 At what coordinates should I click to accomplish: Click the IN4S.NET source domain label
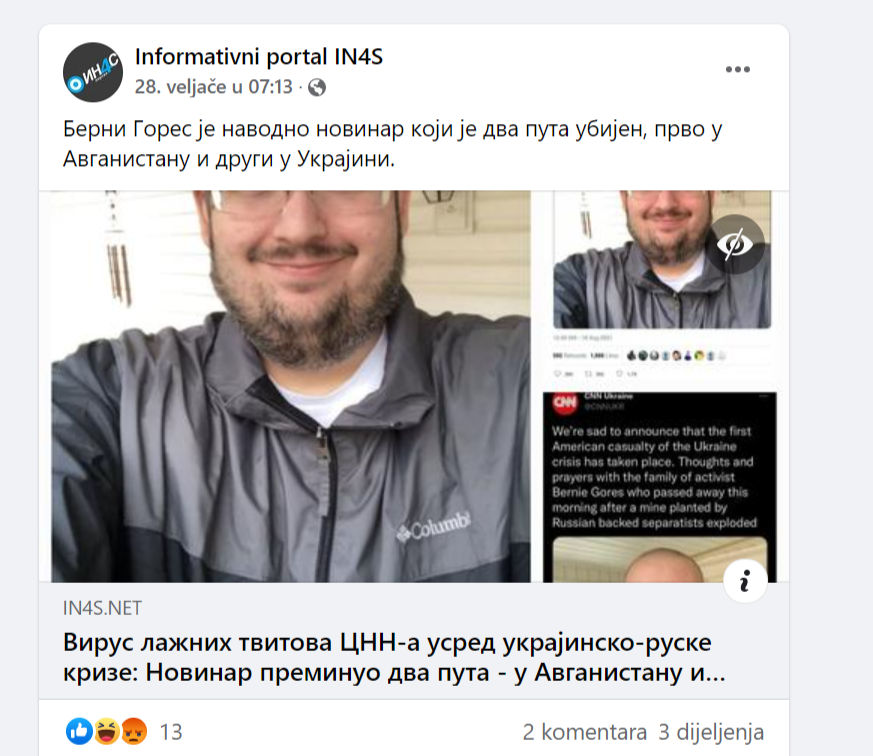tap(102, 608)
